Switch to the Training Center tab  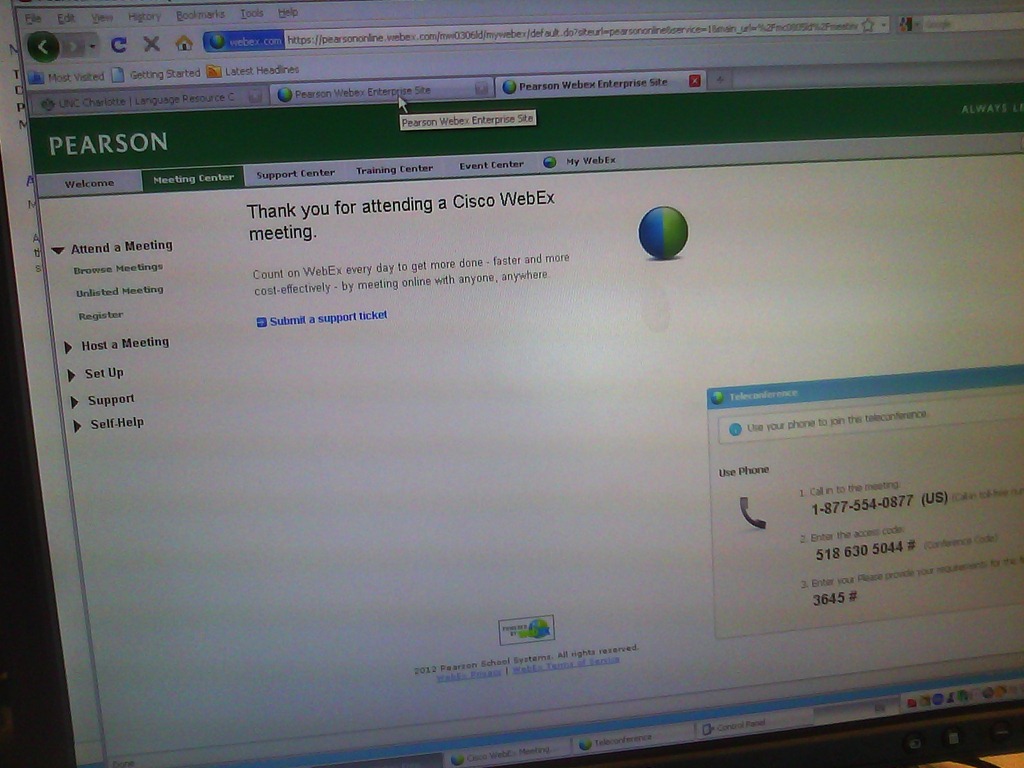(x=394, y=170)
